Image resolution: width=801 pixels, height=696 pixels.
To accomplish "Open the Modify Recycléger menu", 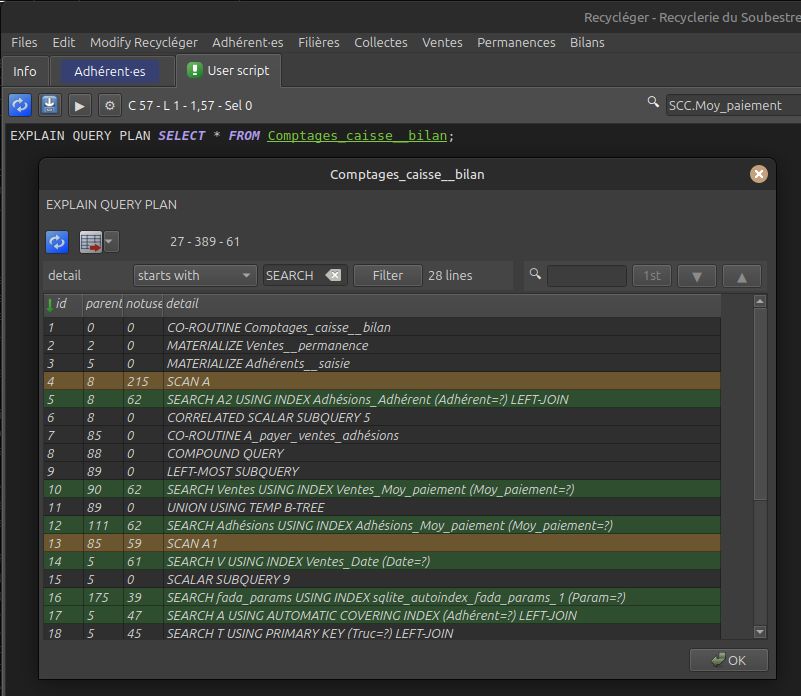I will tap(144, 42).
